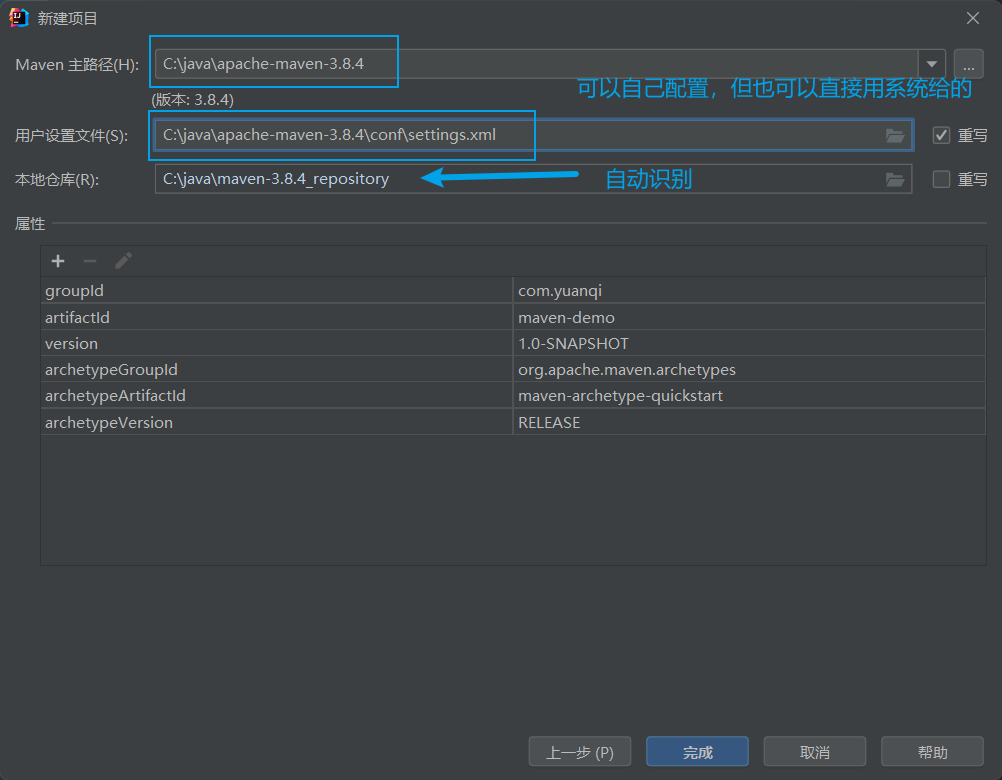
Task: Click the Maven 主路径(H) label
Action: [x=77, y=65]
